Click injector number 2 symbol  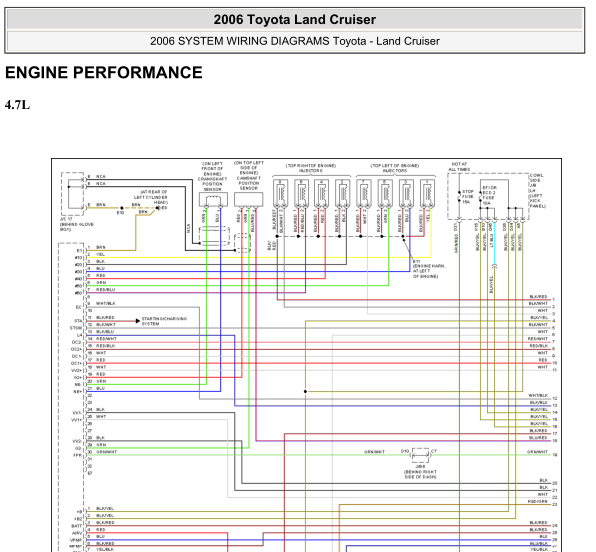[x=342, y=194]
